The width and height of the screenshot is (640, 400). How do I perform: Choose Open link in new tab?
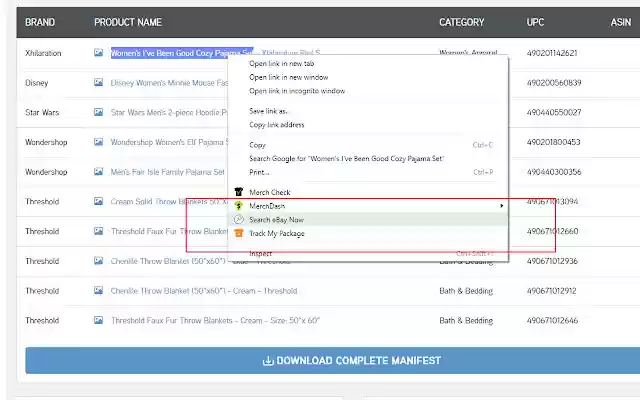tap(368, 63)
